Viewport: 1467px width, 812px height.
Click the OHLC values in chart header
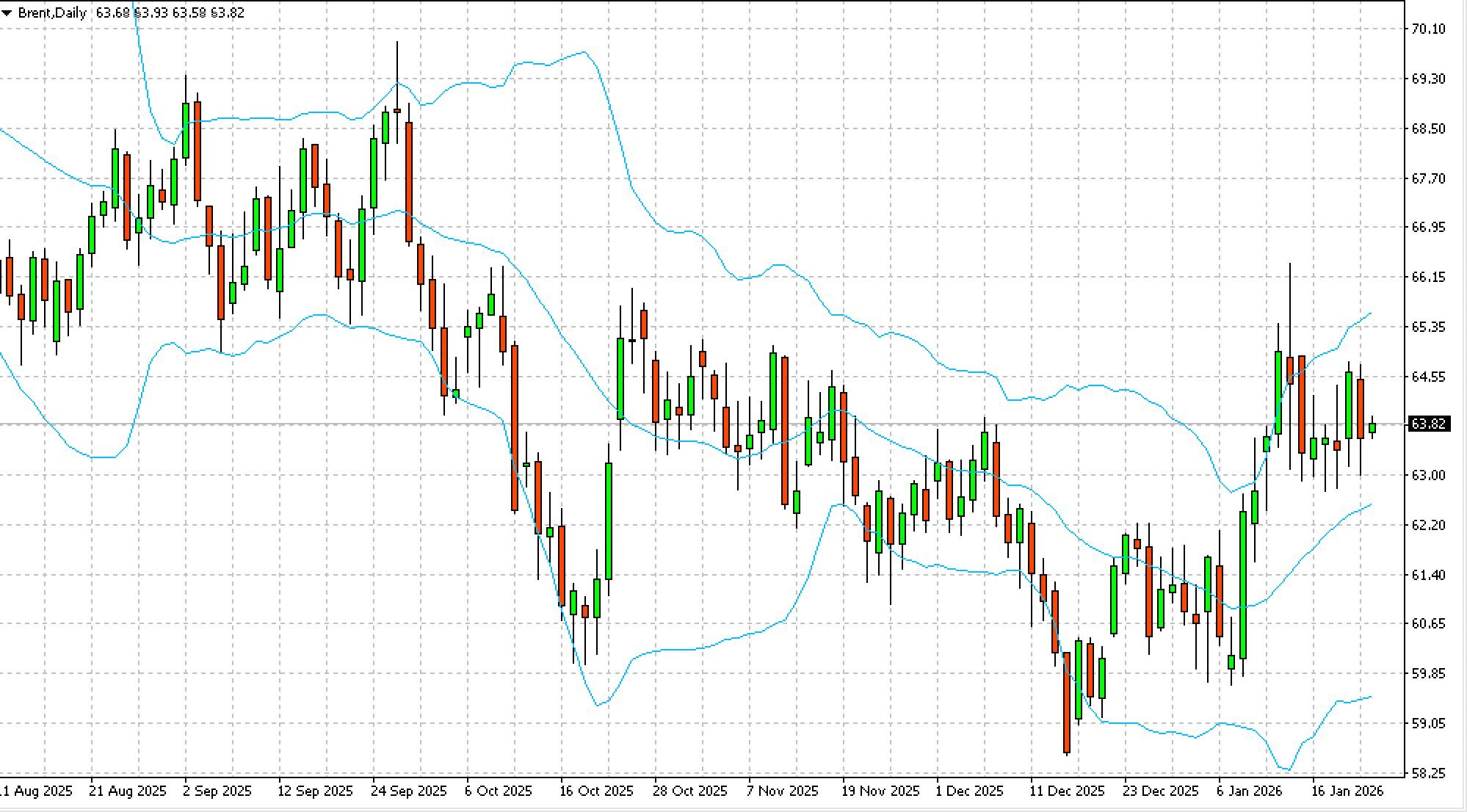170,12
